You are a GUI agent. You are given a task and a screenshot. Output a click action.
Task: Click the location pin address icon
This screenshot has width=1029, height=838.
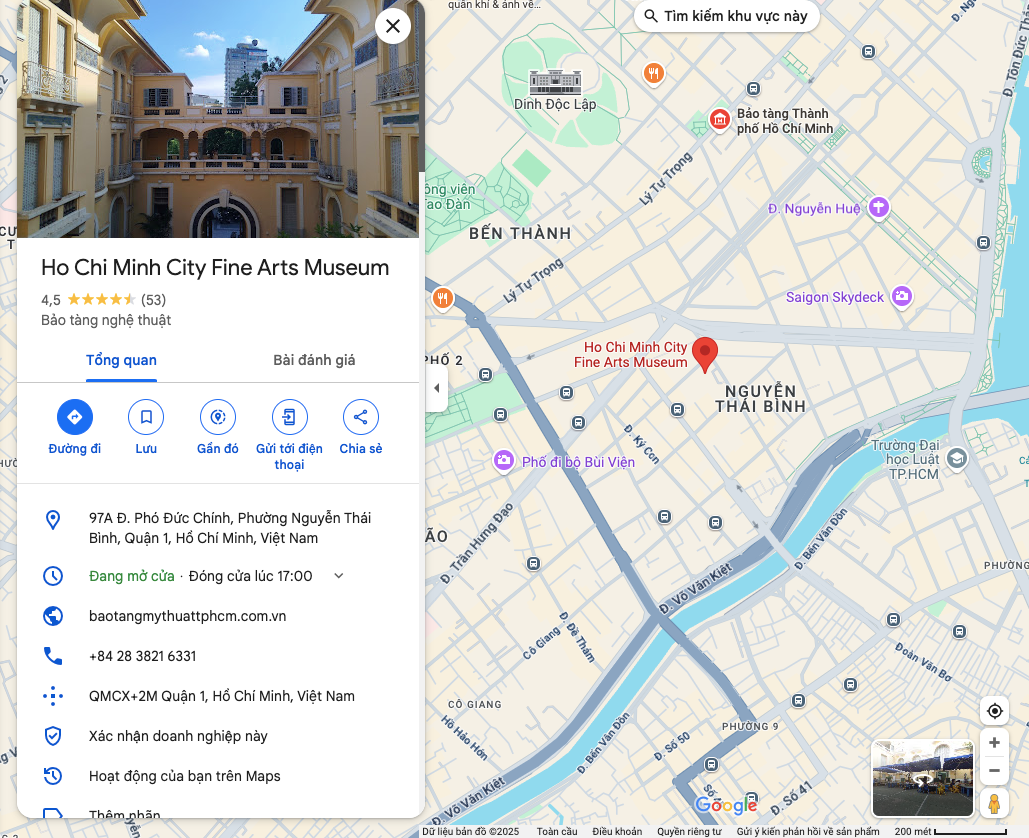pos(53,520)
